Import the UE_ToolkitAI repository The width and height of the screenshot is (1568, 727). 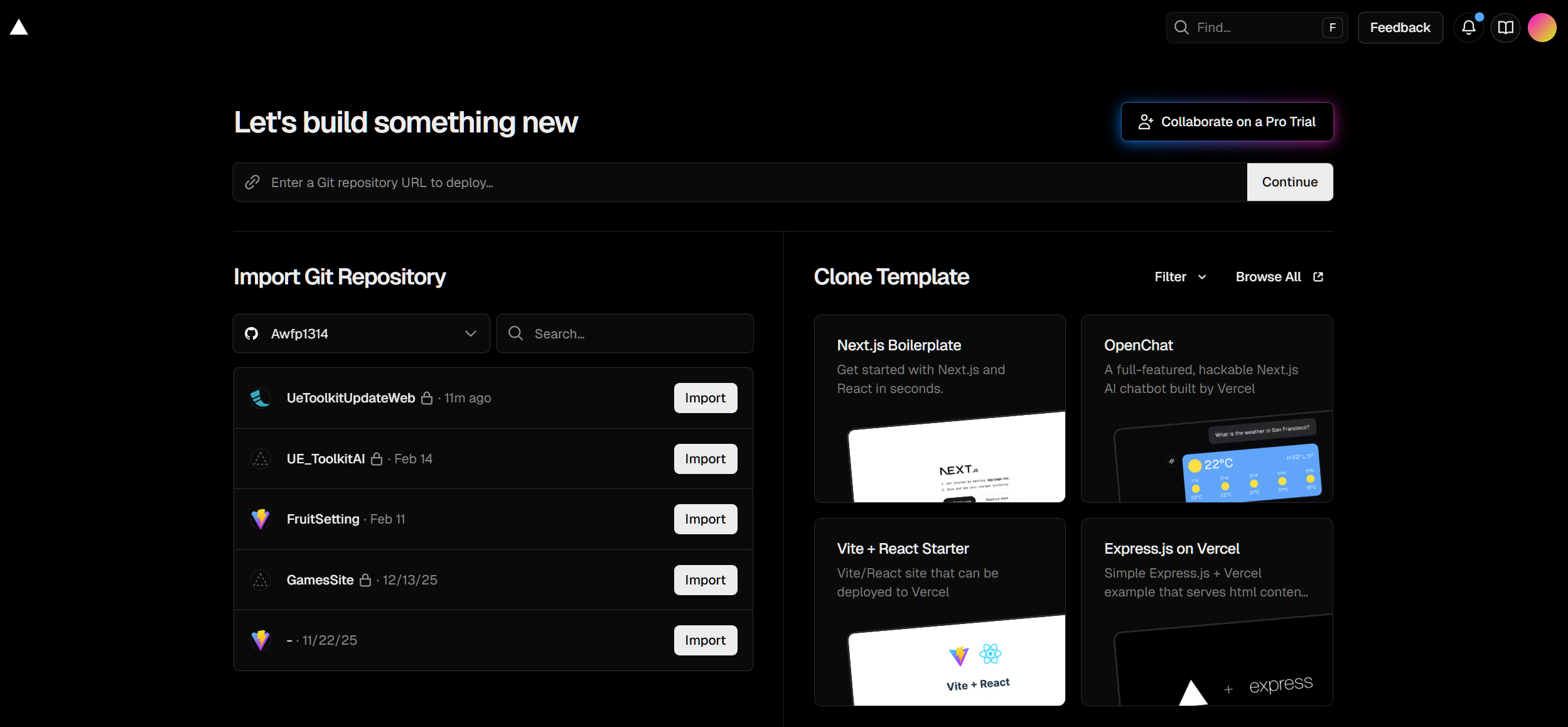click(706, 459)
